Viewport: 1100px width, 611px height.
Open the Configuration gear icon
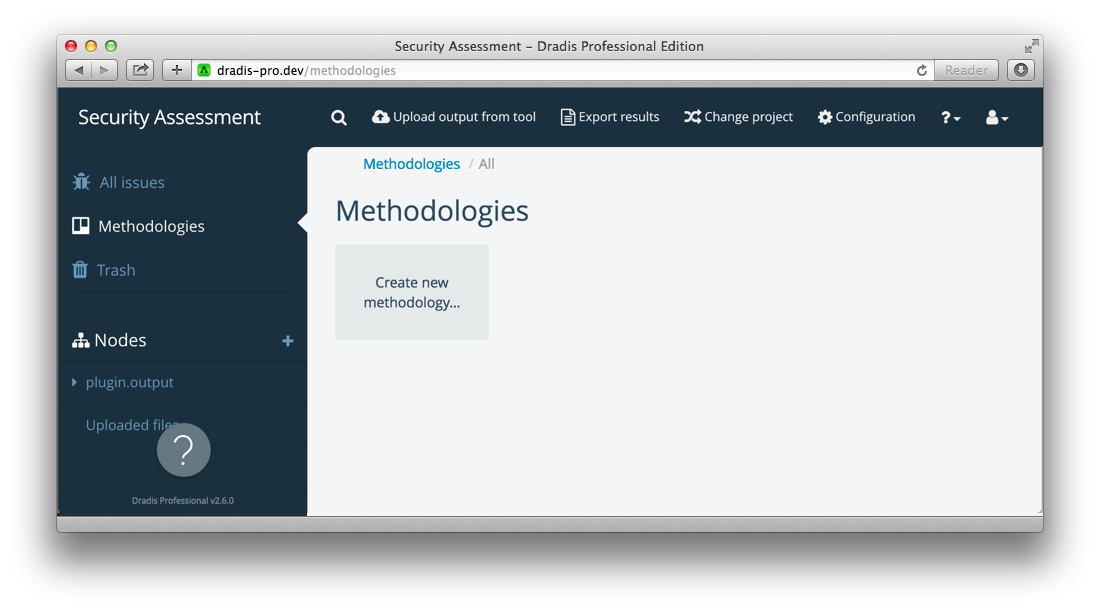coord(825,117)
